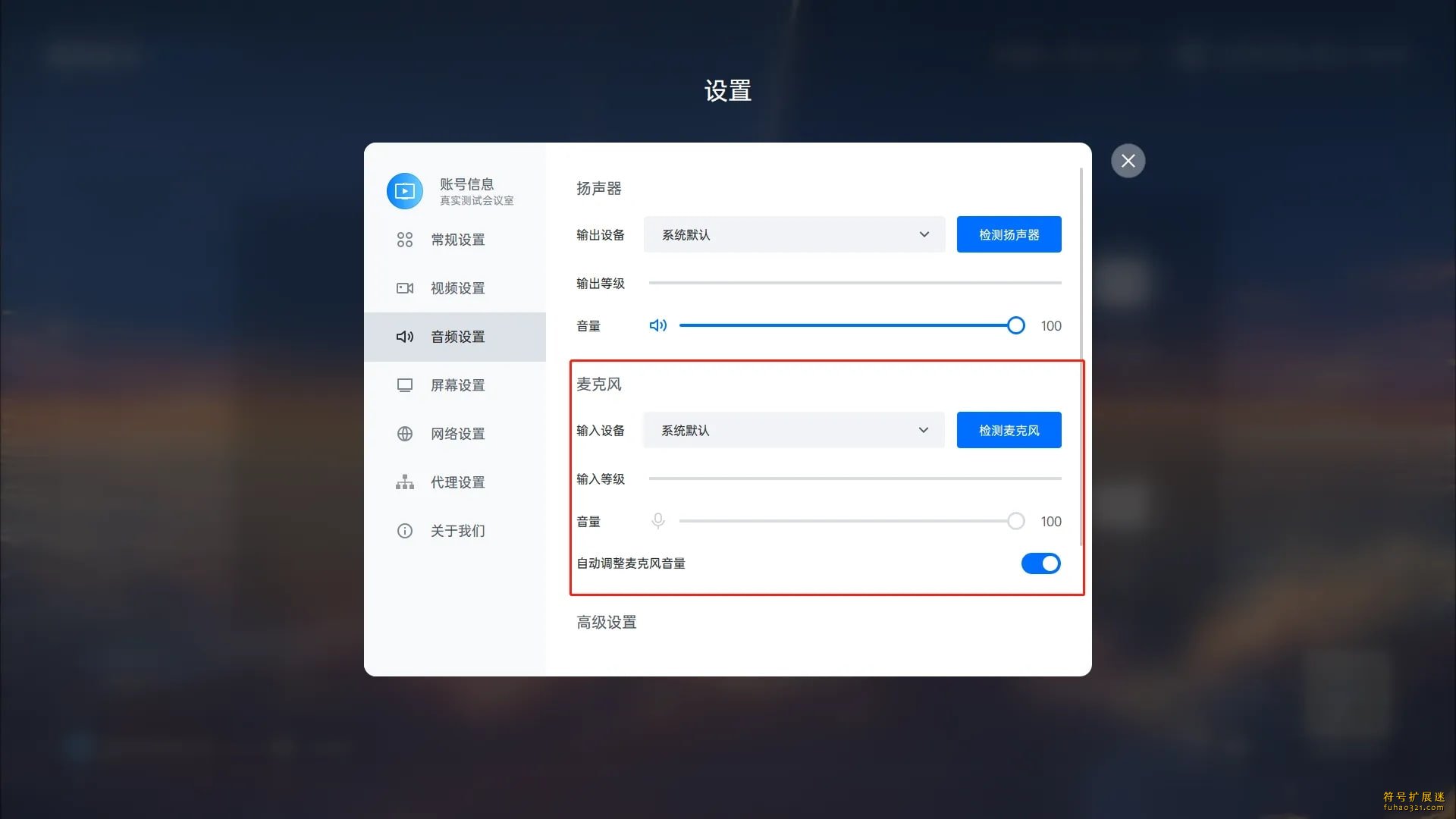This screenshot has height=819, width=1456.
Task: Click chevron arrow of output device combo
Action: (x=924, y=234)
